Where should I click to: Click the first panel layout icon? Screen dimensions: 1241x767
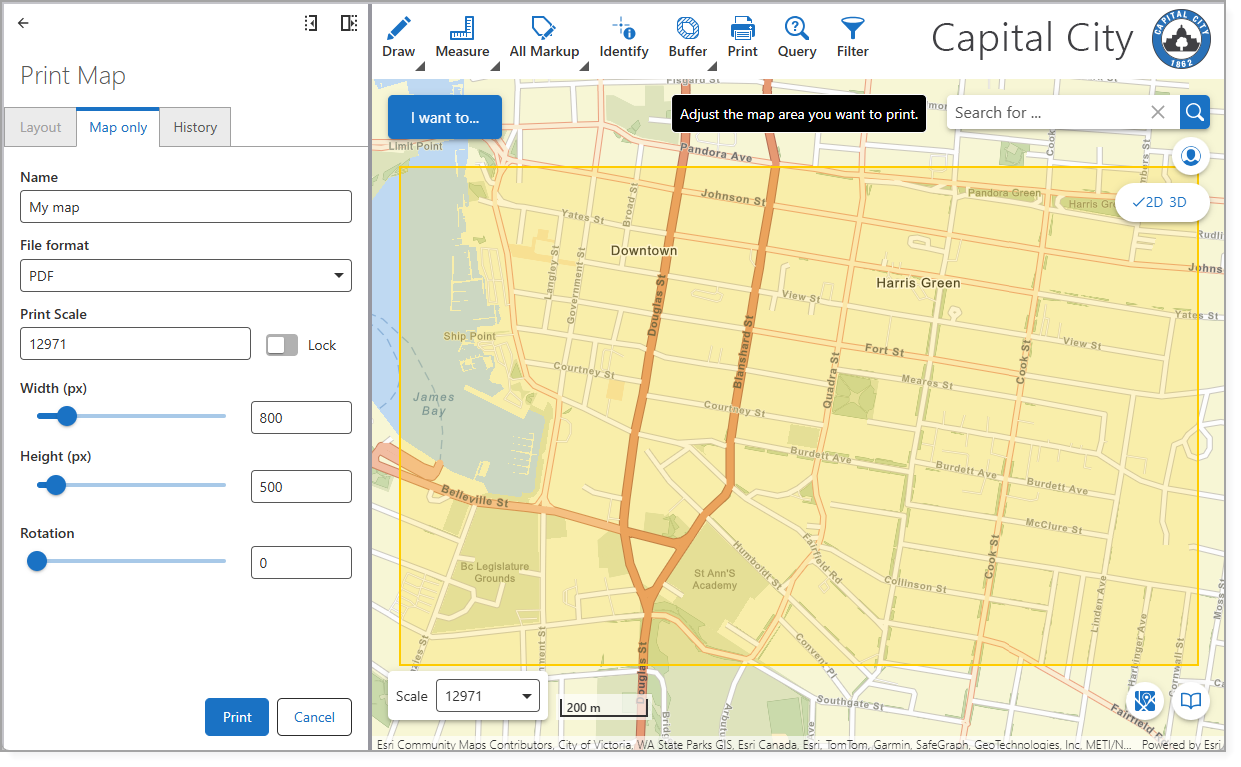pos(311,23)
